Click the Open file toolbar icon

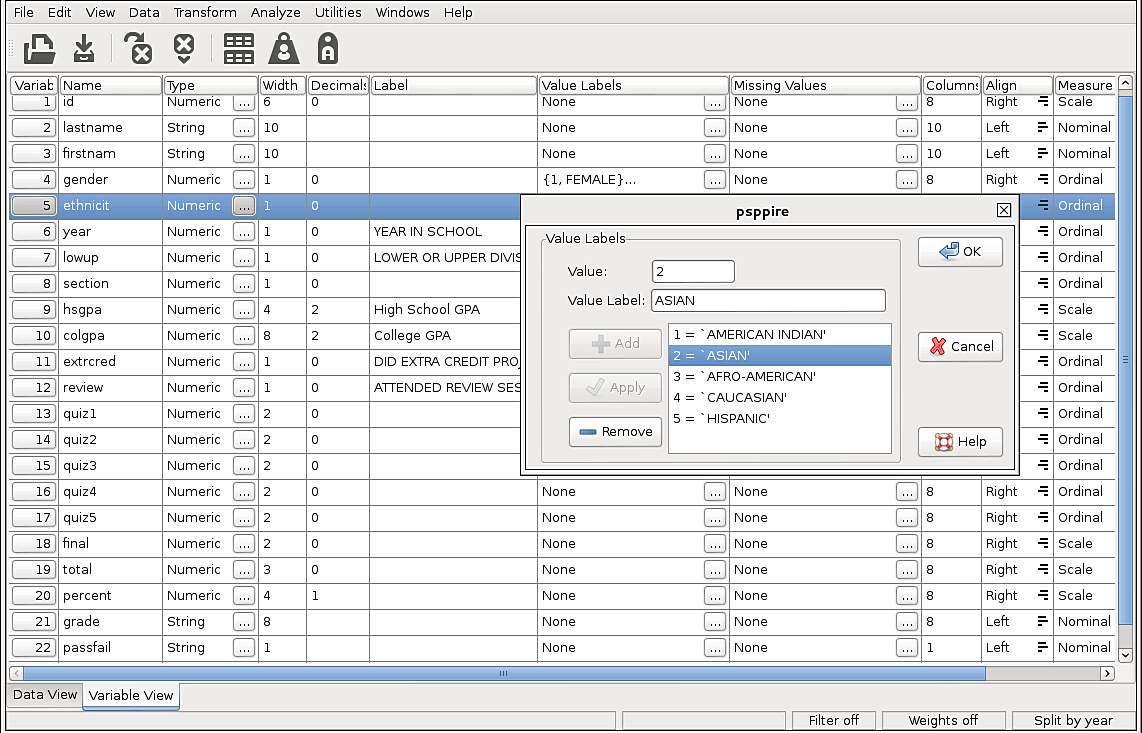(39, 50)
